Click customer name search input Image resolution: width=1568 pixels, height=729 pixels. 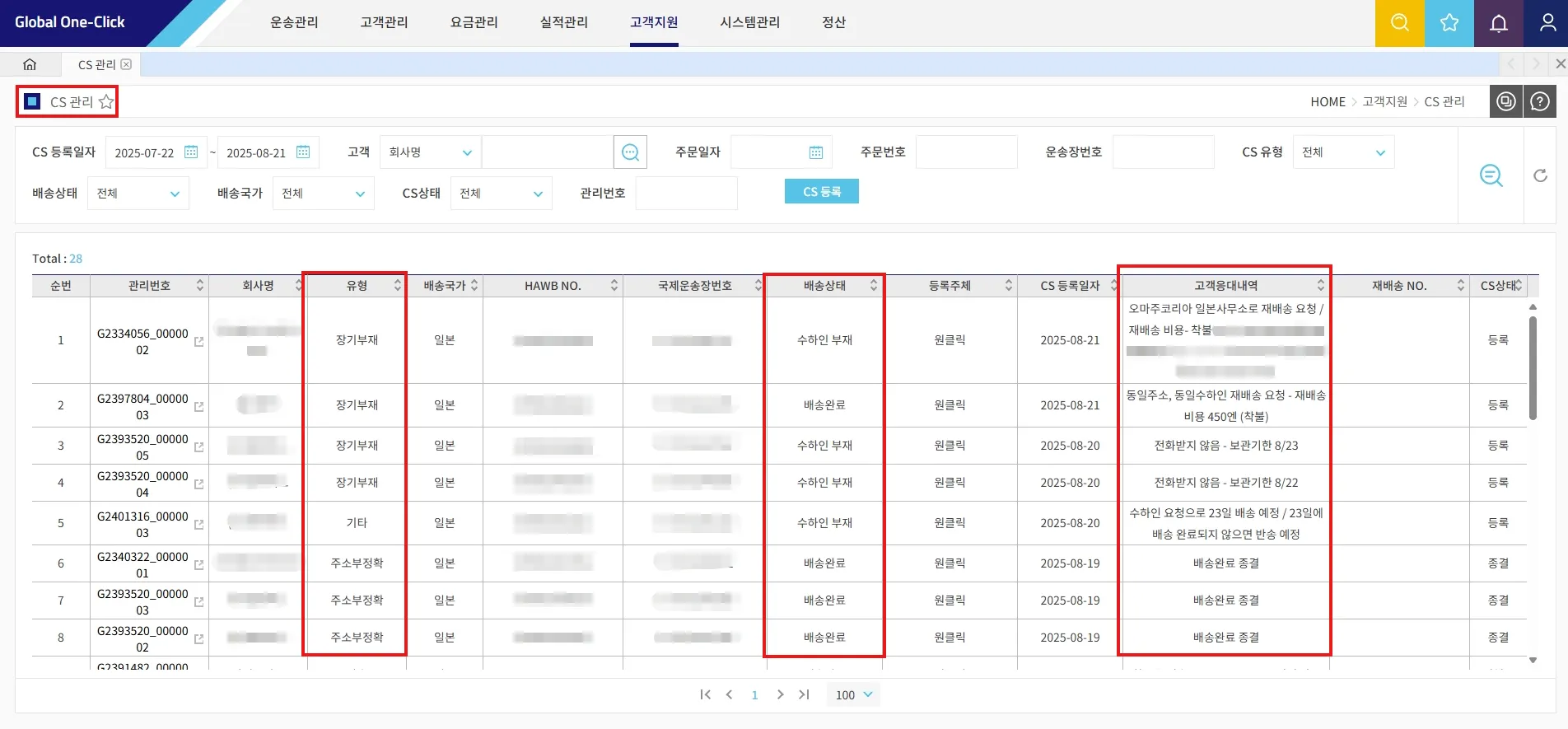(x=548, y=152)
